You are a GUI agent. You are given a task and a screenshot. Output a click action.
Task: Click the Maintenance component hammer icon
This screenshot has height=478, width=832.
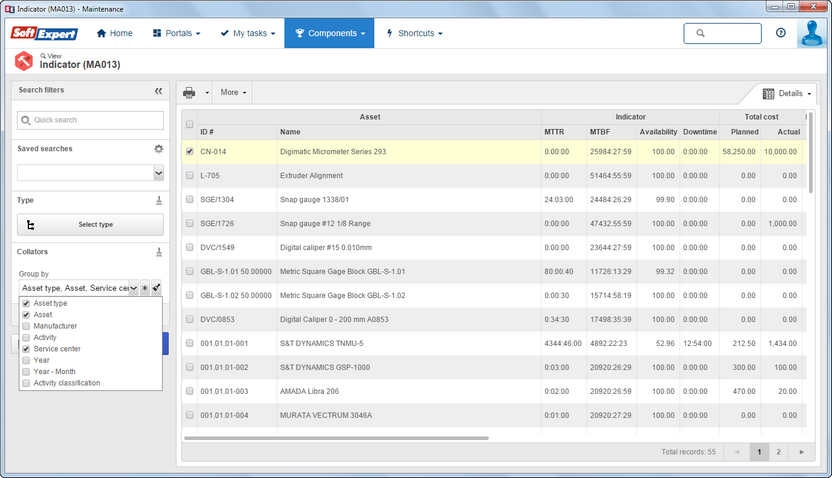click(23, 61)
